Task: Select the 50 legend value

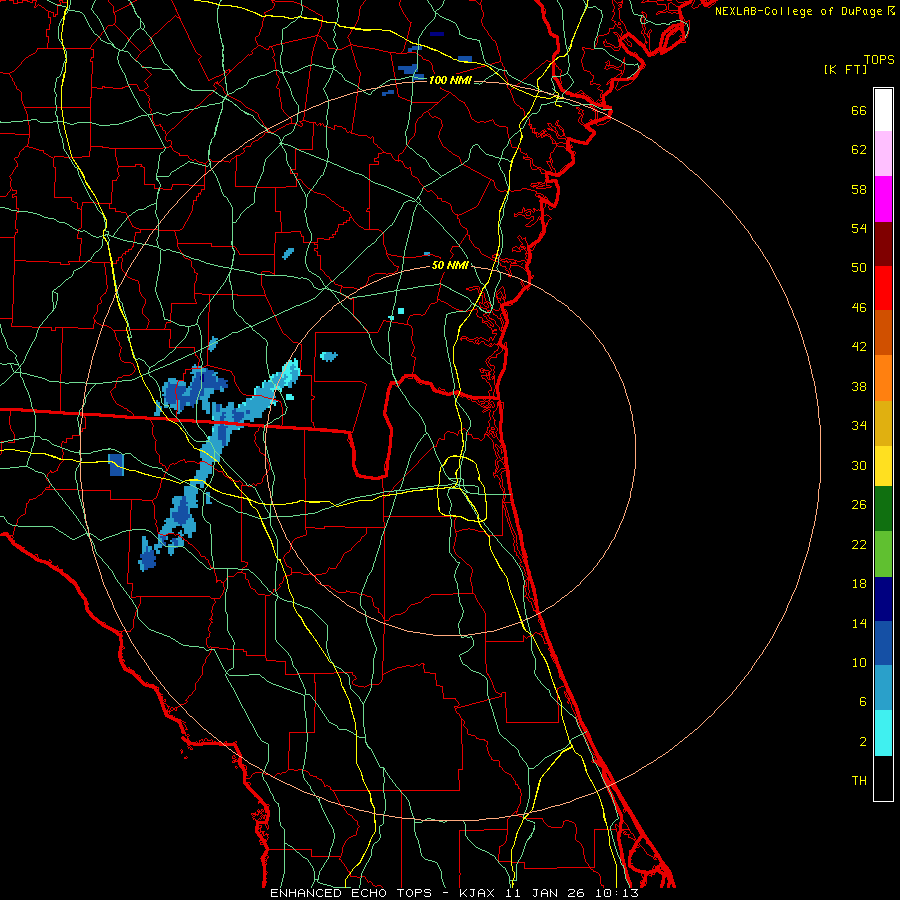Action: (x=859, y=267)
